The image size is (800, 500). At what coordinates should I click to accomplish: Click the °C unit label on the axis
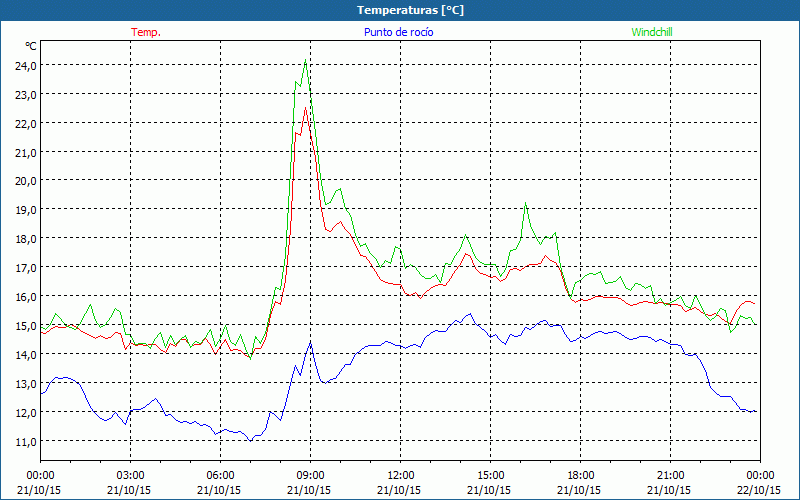pos(31,46)
